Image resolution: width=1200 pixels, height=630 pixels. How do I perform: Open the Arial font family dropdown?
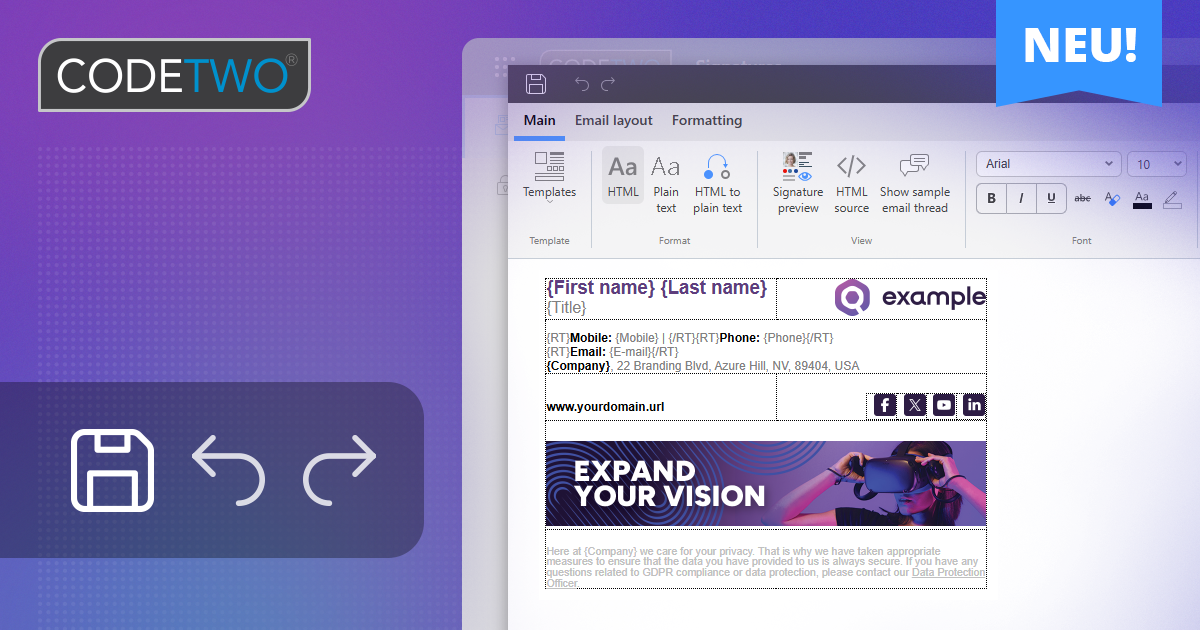coord(1049,164)
